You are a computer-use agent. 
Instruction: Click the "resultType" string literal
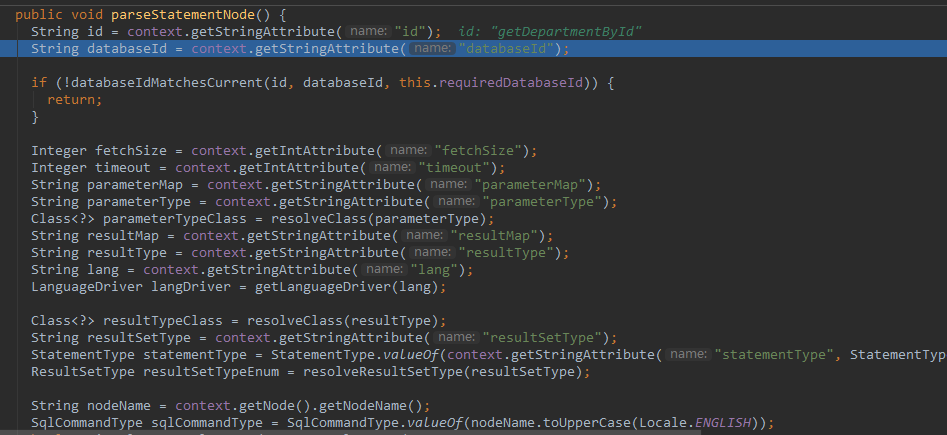coord(506,252)
